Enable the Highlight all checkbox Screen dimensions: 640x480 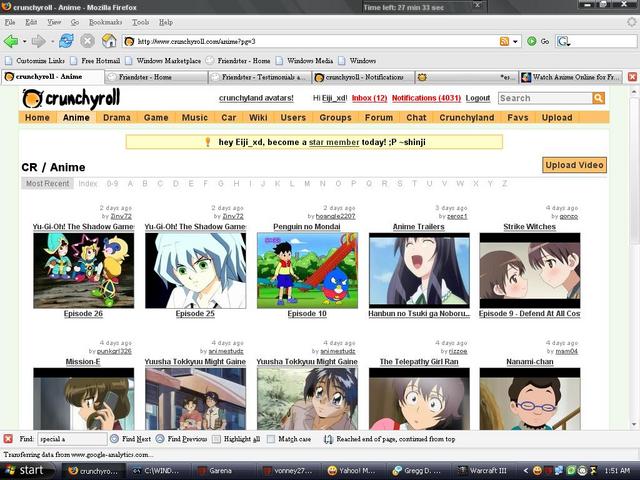pos(216,439)
